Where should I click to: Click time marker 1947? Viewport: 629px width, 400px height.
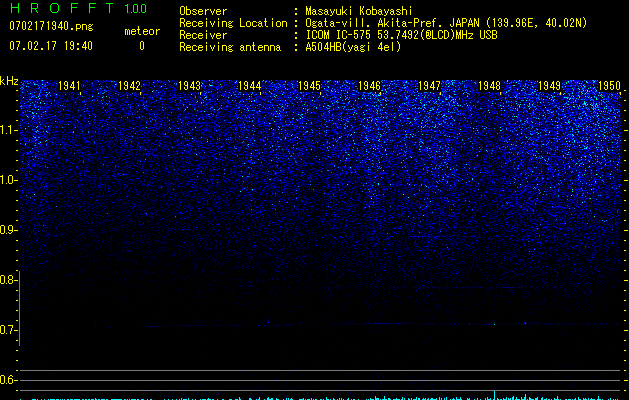pyautogui.click(x=429, y=86)
